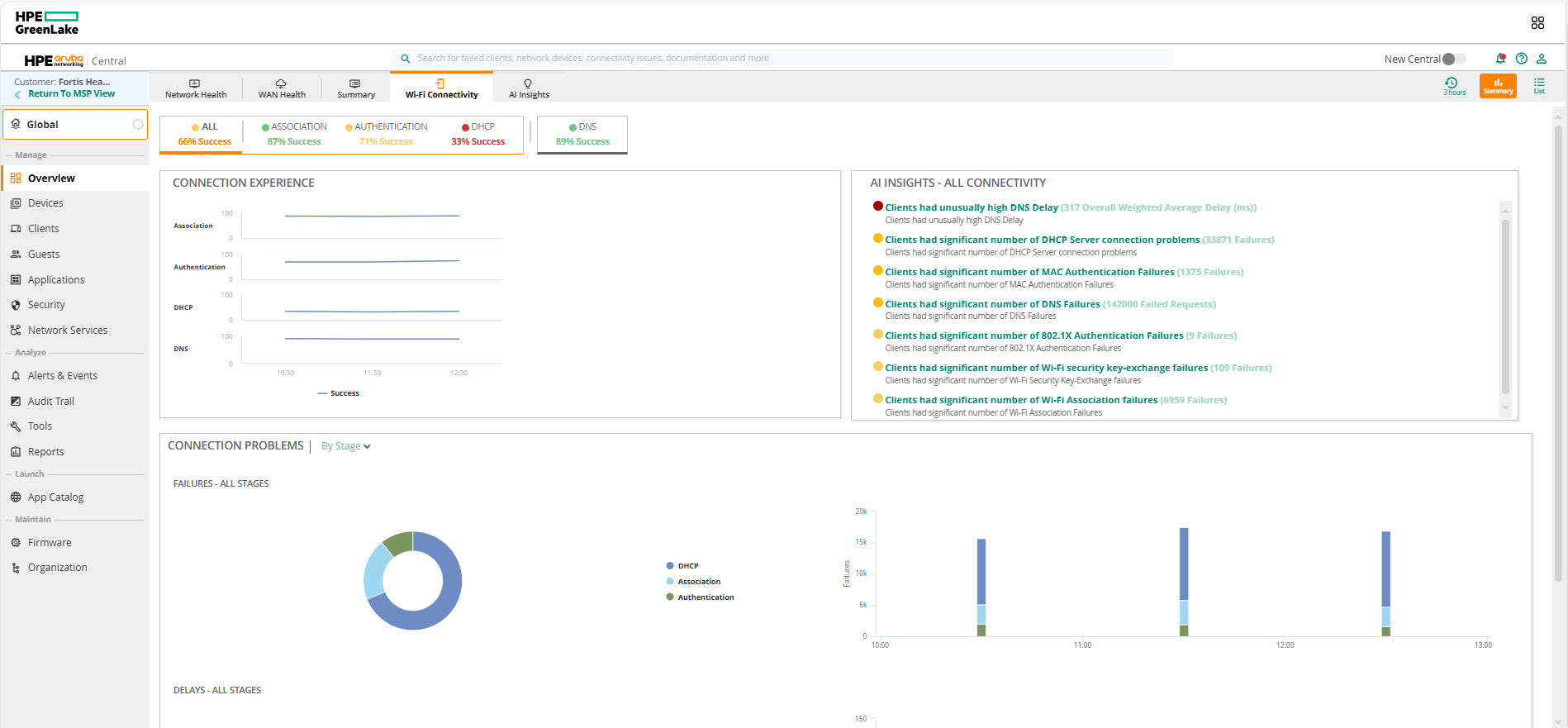Click the notifications bell icon
1568x728 pixels.
pos(1500,59)
